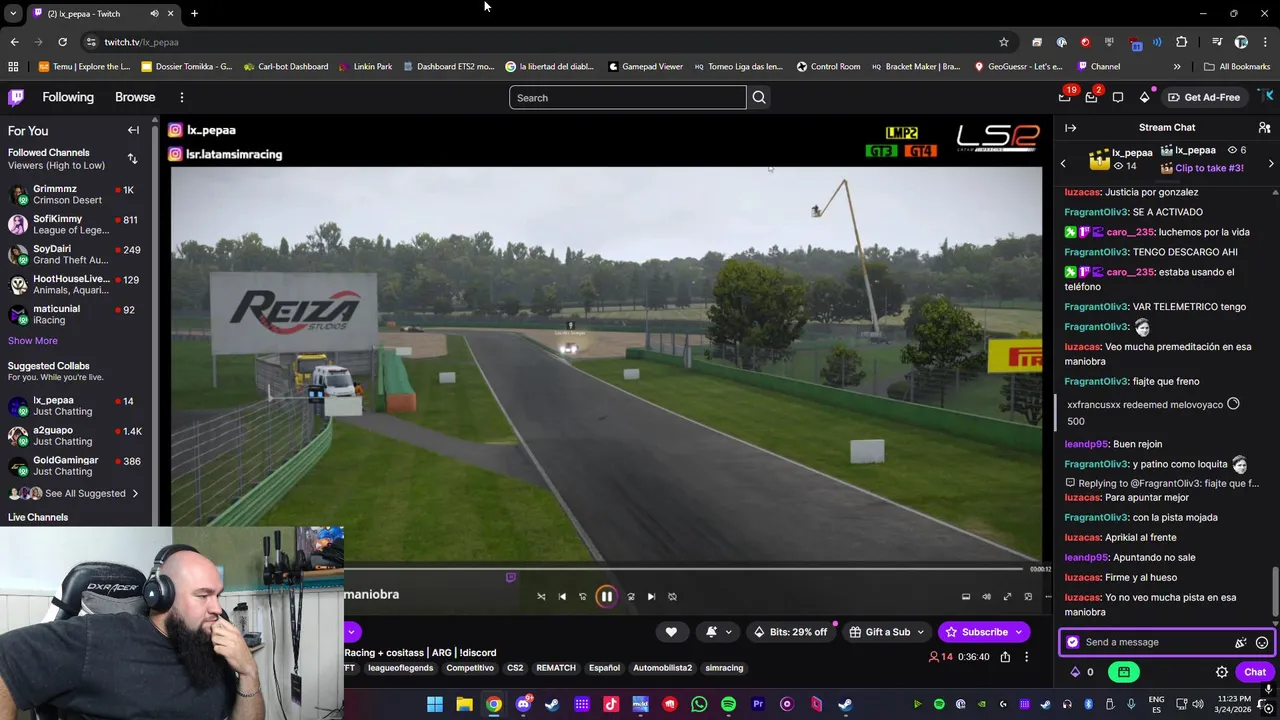Click the Get Ad-Free button

coord(1204,97)
